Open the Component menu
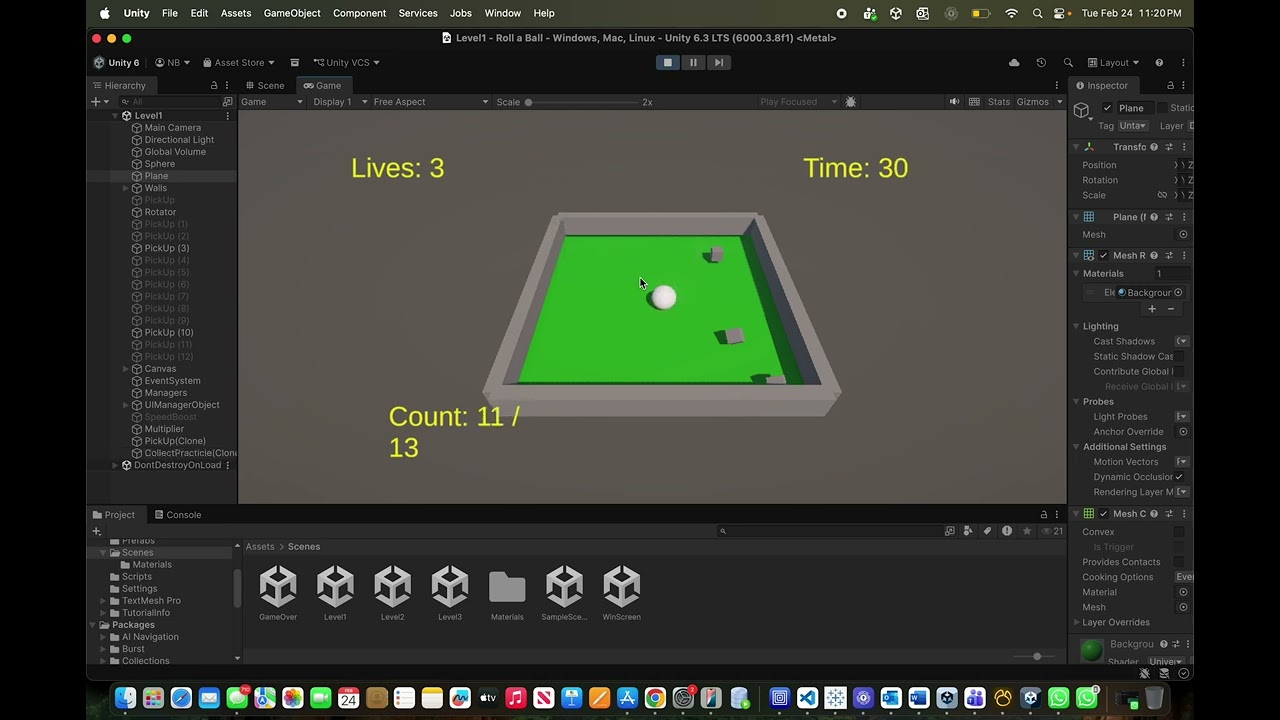 click(x=359, y=13)
